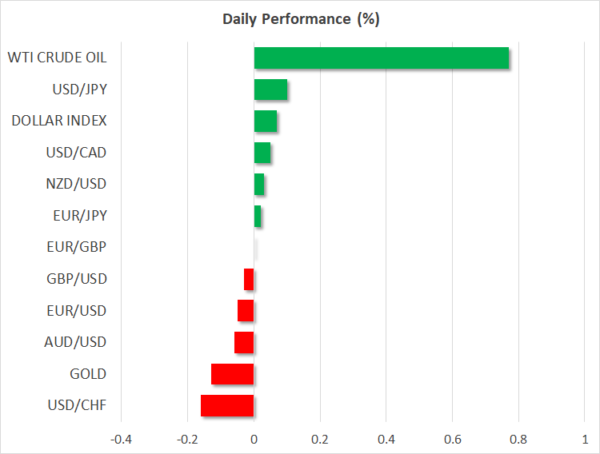Select the green WTI Crude Oil bar

pyautogui.click(x=381, y=58)
